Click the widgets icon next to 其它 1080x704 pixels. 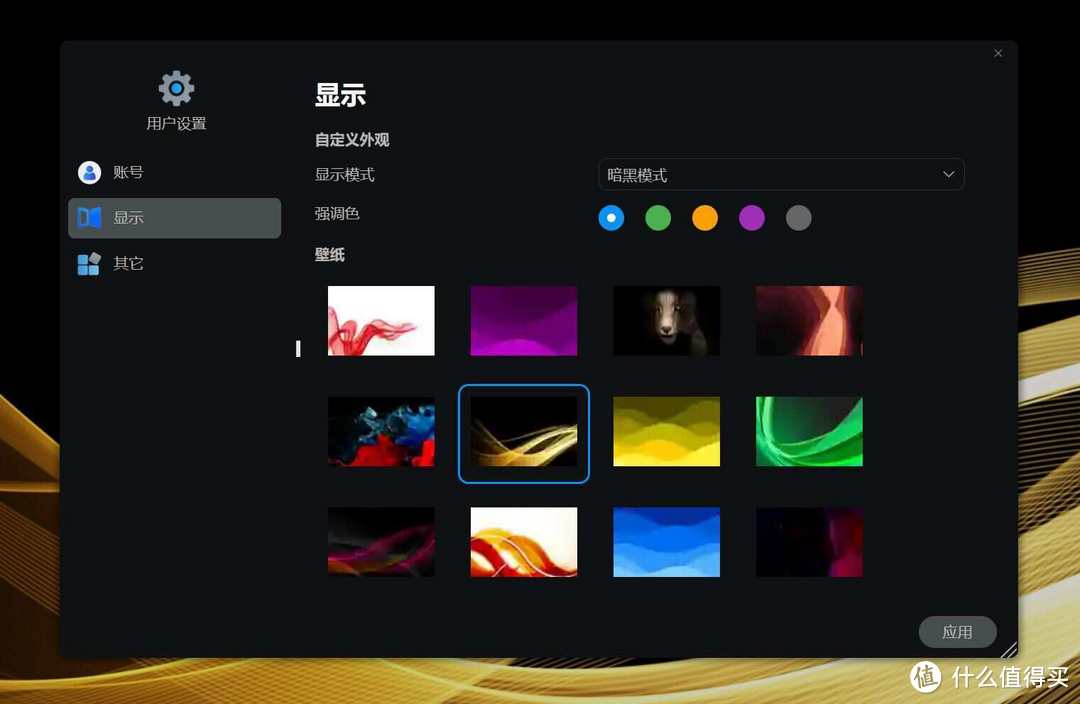90,263
